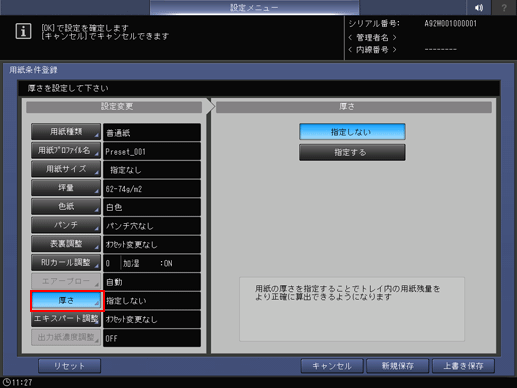
Task: Click the 普通紙 value field
Action: [152, 132]
